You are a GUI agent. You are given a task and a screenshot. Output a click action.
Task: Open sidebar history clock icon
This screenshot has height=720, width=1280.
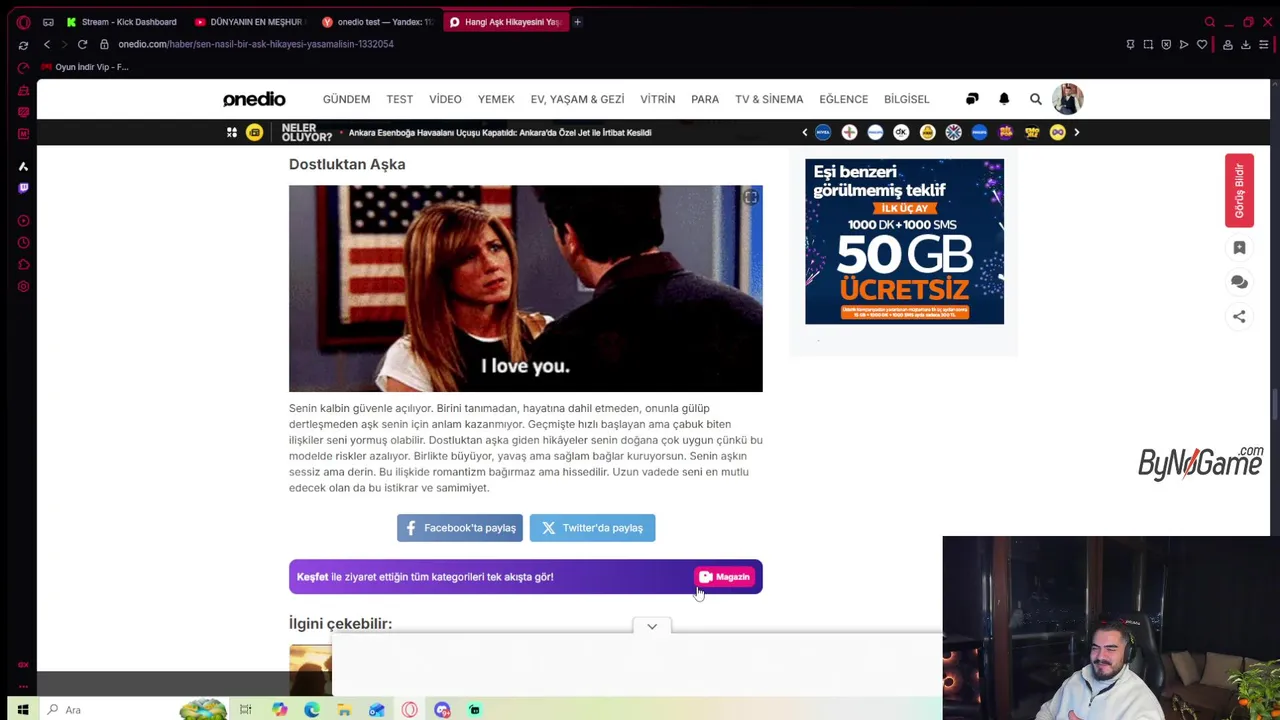(x=23, y=243)
